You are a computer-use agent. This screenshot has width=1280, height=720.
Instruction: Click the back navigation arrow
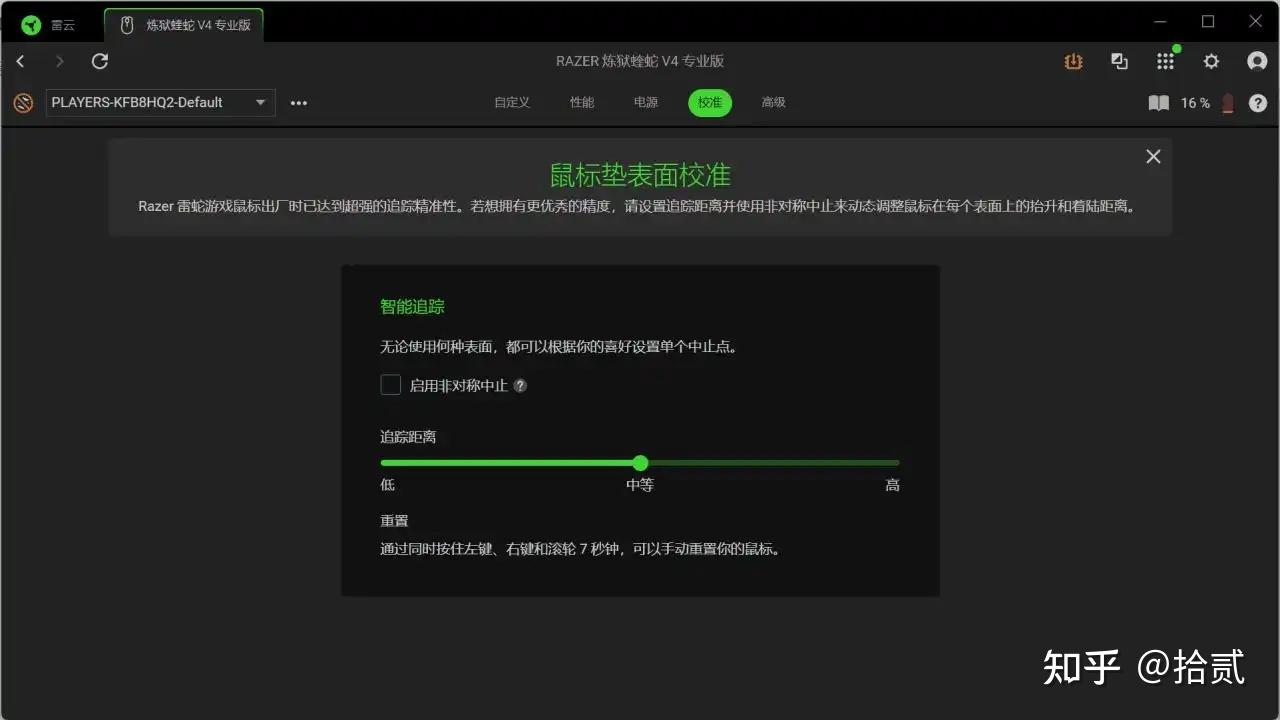20,61
